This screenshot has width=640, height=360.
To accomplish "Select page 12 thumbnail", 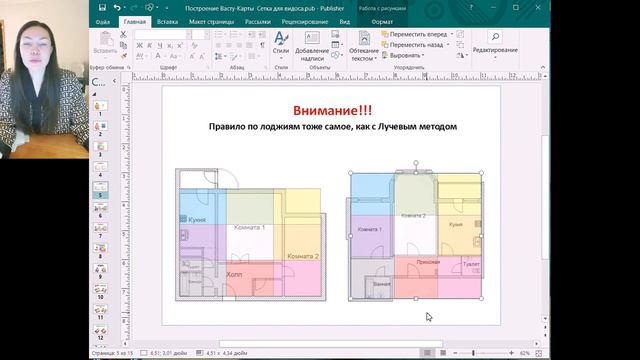I will (100, 331).
